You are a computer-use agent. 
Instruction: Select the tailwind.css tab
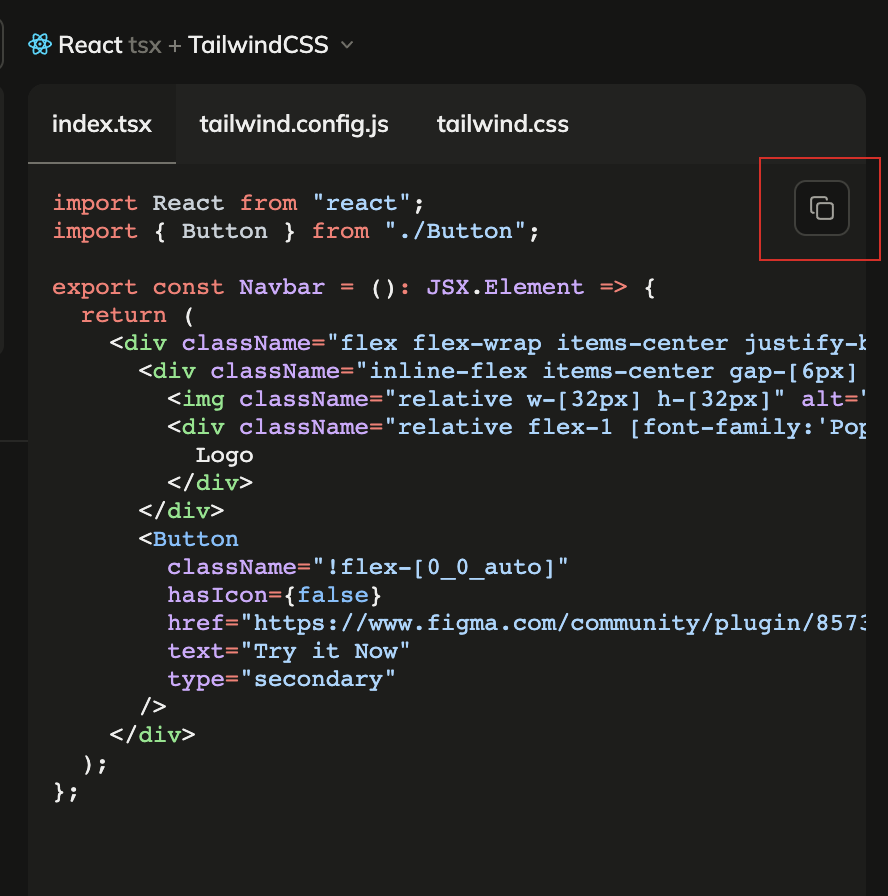[502, 125]
